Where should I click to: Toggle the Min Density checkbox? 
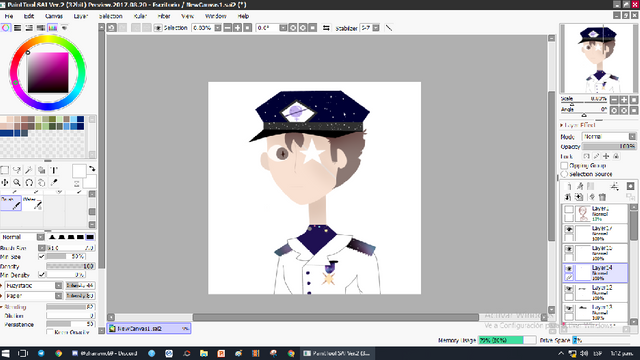click(x=41, y=275)
